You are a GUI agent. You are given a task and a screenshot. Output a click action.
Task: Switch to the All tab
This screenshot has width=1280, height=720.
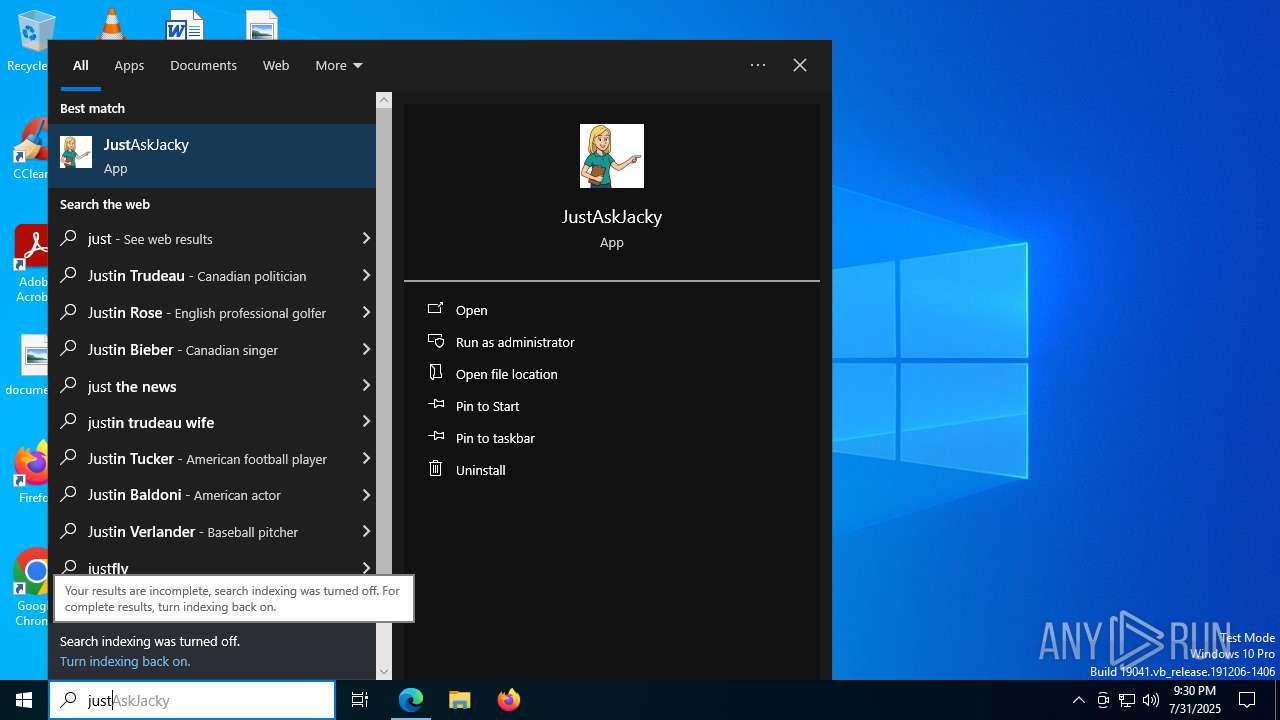81,65
